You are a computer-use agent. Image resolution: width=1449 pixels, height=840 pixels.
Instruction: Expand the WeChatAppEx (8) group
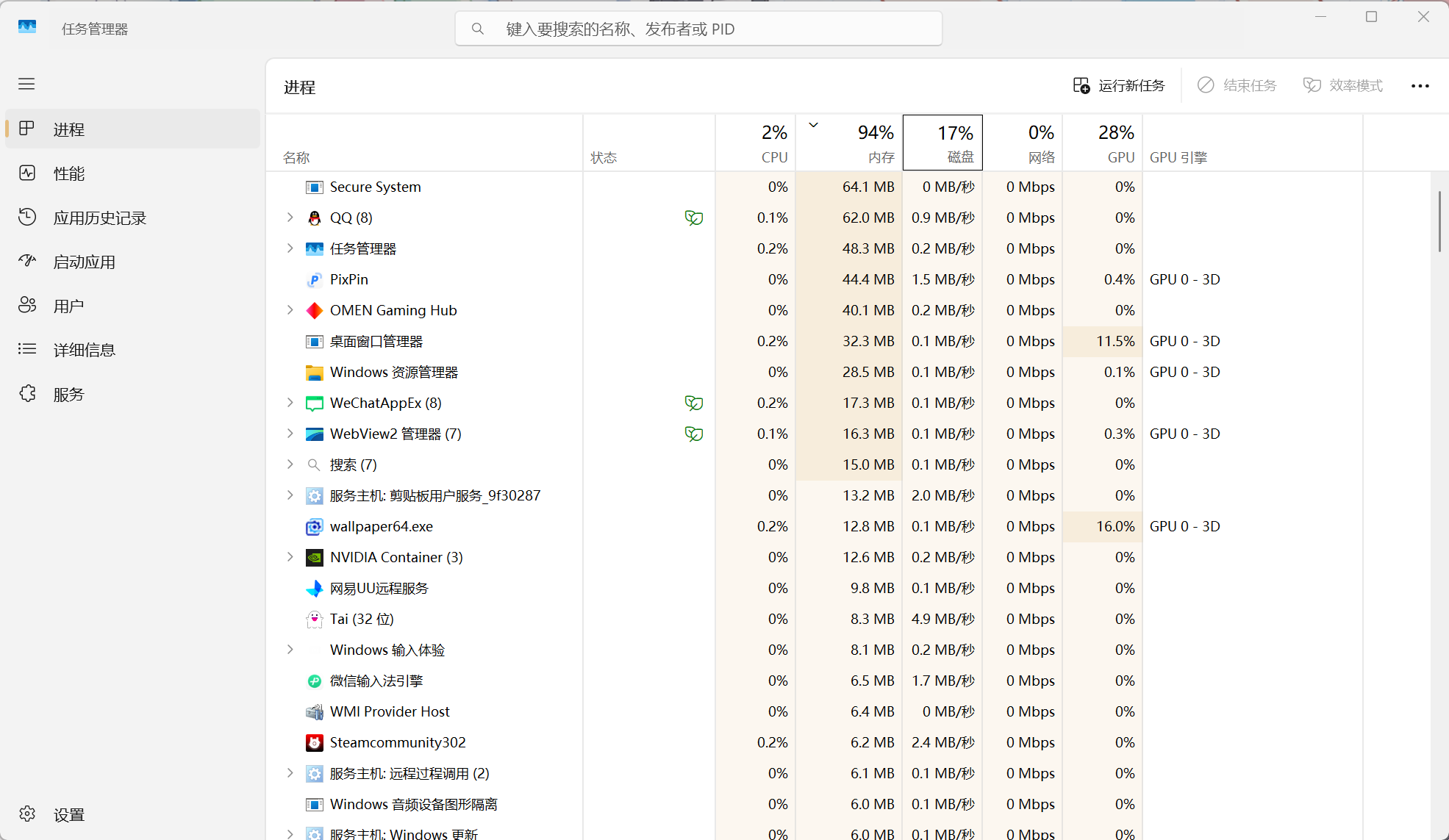[x=290, y=403]
